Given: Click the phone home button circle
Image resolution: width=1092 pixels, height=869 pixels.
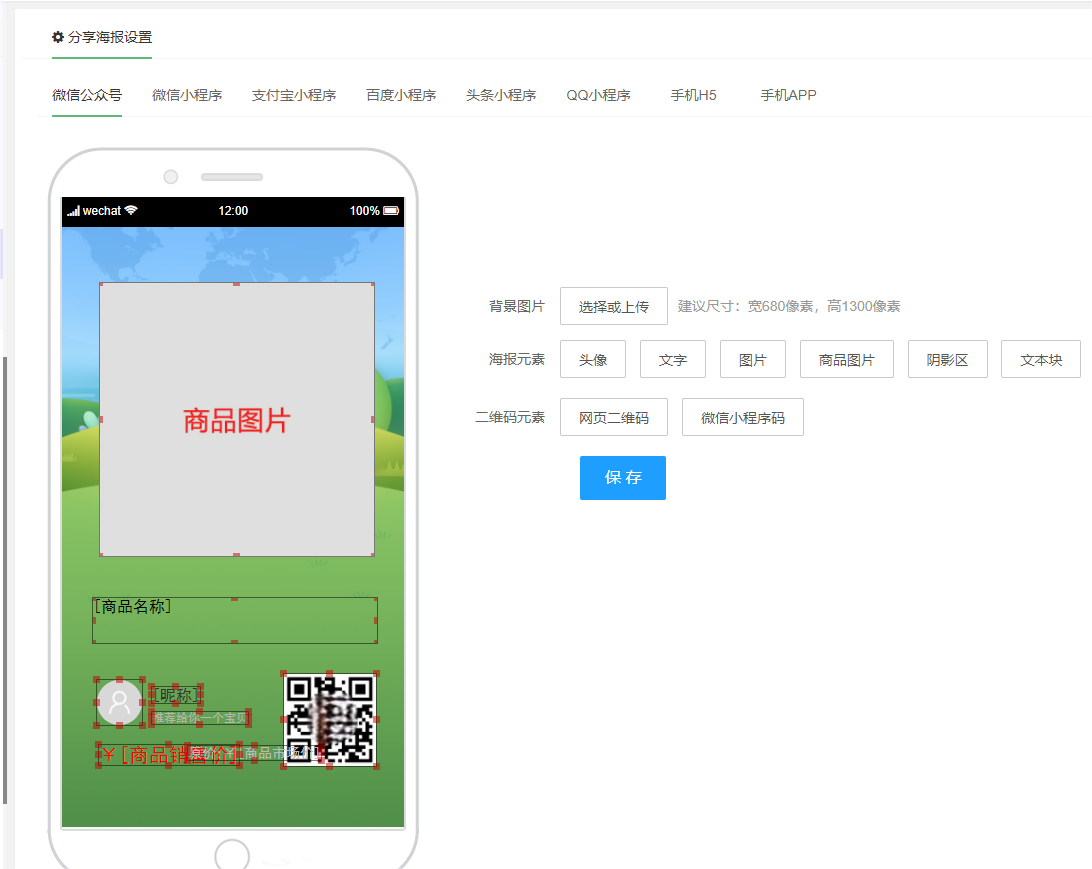Looking at the screenshot, I should click(232, 856).
